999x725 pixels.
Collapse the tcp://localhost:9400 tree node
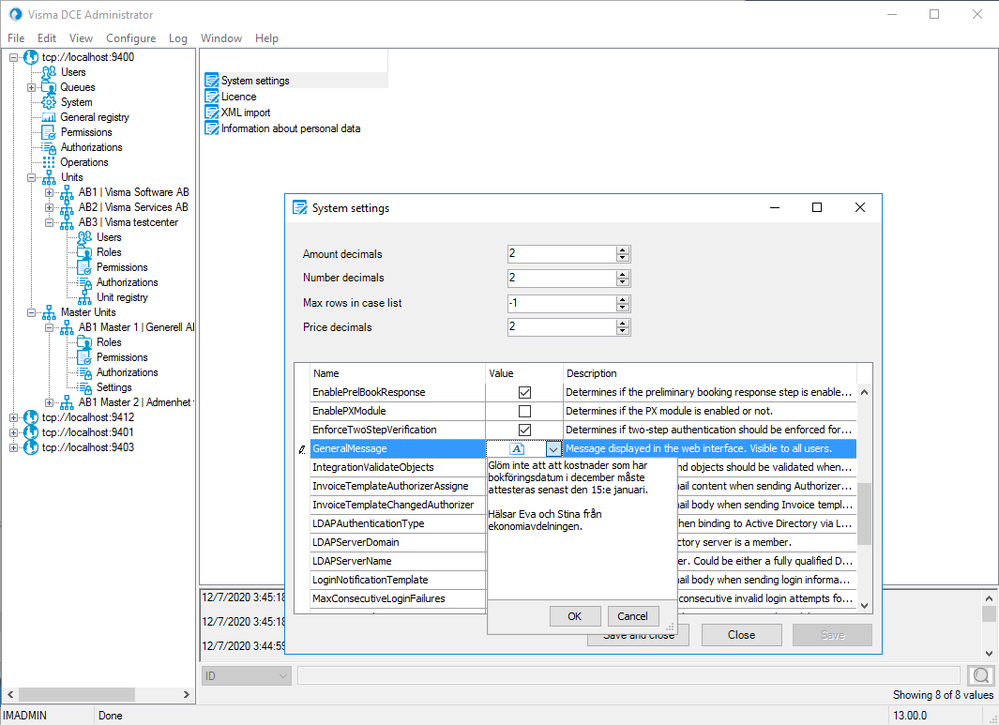[13, 57]
